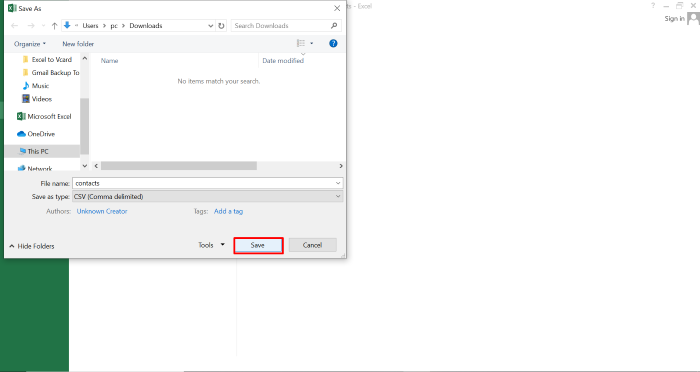Change the view layout icon
Viewport: 700px width, 372px height.
click(x=301, y=43)
